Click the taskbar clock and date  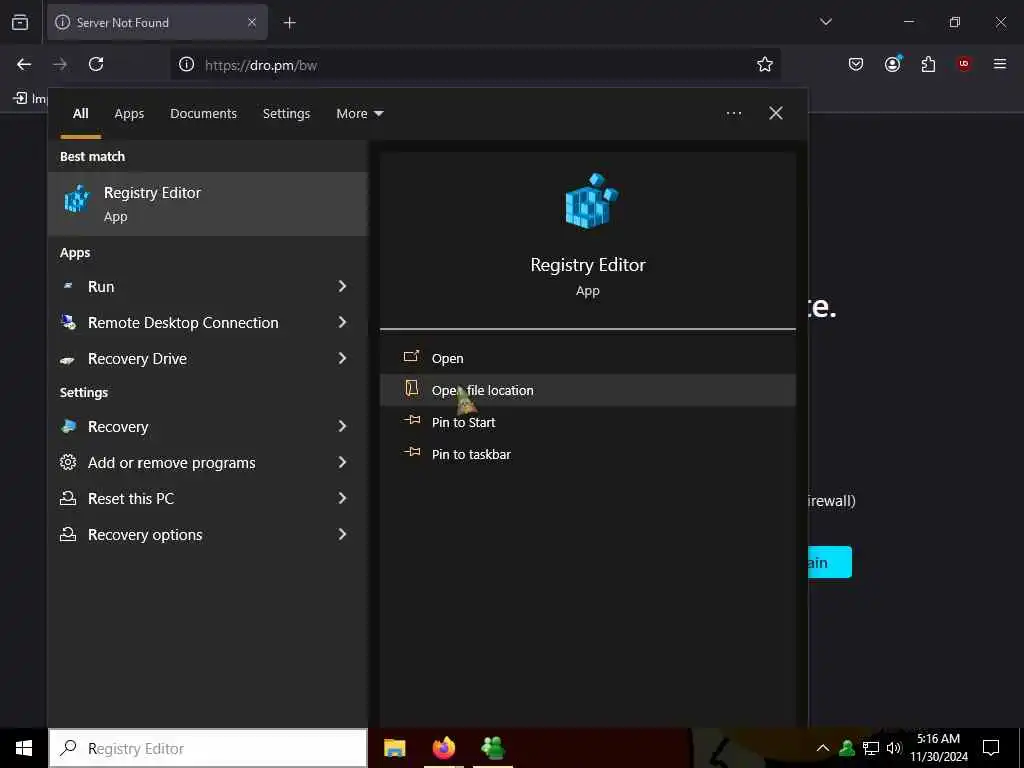pyautogui.click(x=938, y=748)
